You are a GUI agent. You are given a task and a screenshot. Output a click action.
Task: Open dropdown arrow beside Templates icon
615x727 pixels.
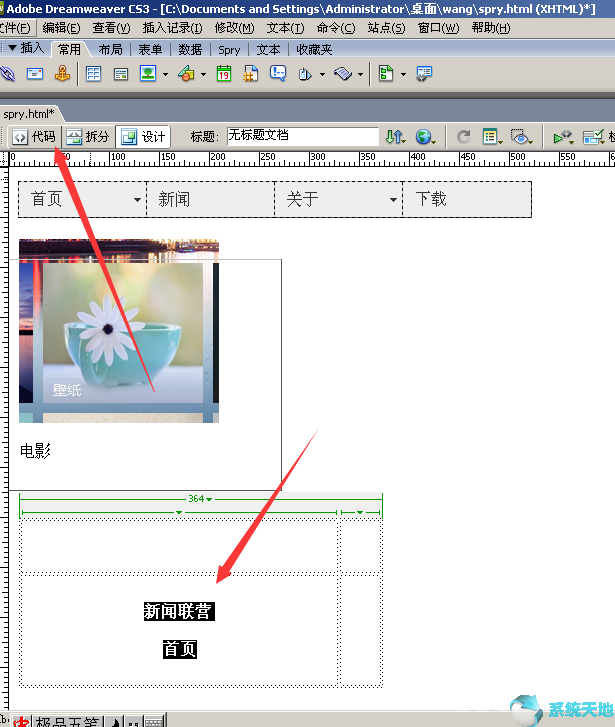tap(403, 74)
